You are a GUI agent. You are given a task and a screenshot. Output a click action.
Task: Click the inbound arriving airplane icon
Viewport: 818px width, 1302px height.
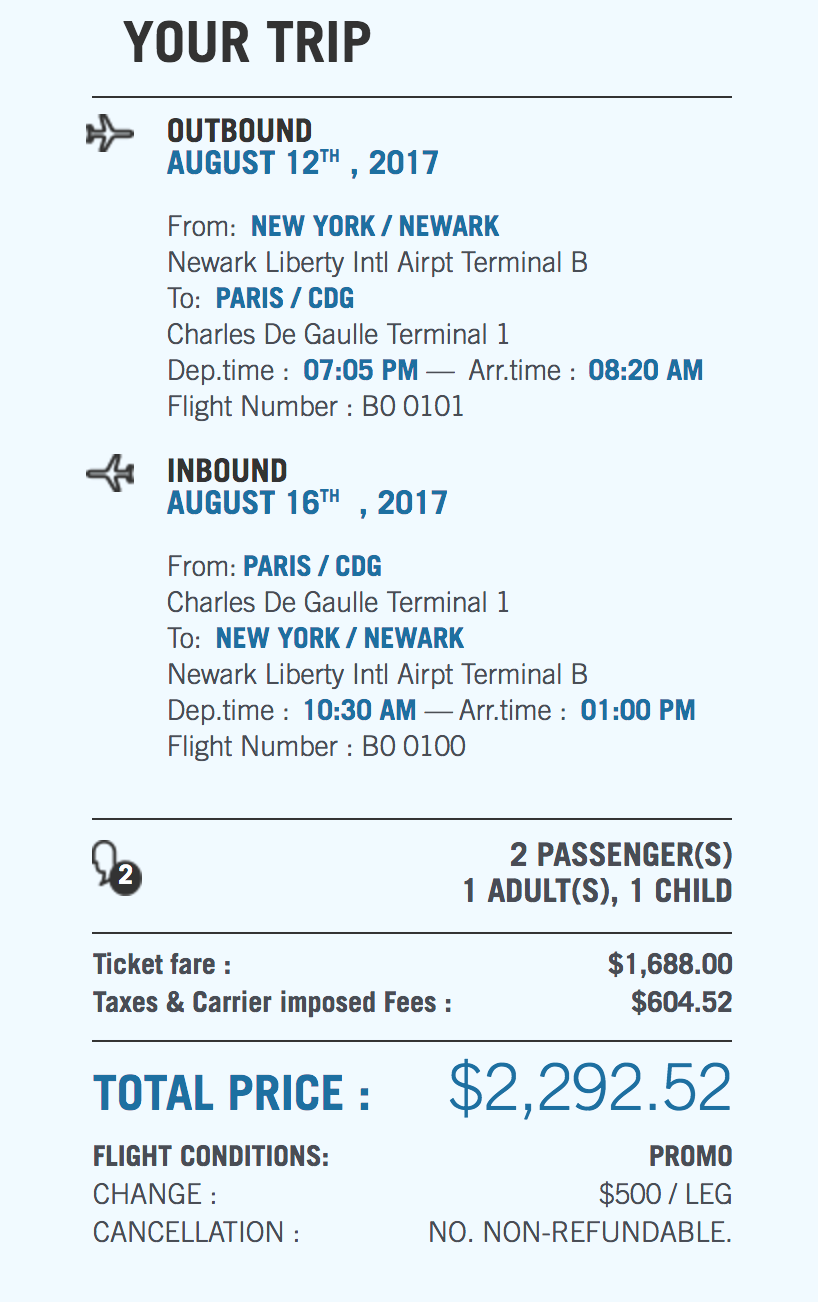click(x=109, y=472)
